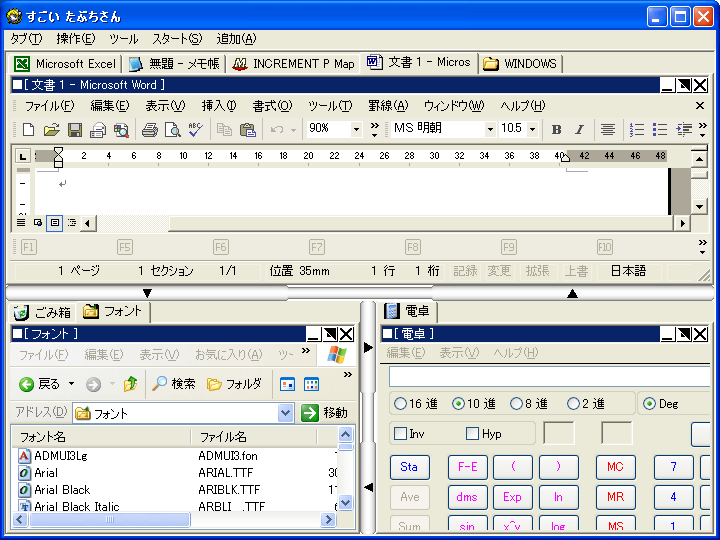This screenshot has height=540, width=720.
Task: Click the calculator display field
Action: point(549,377)
